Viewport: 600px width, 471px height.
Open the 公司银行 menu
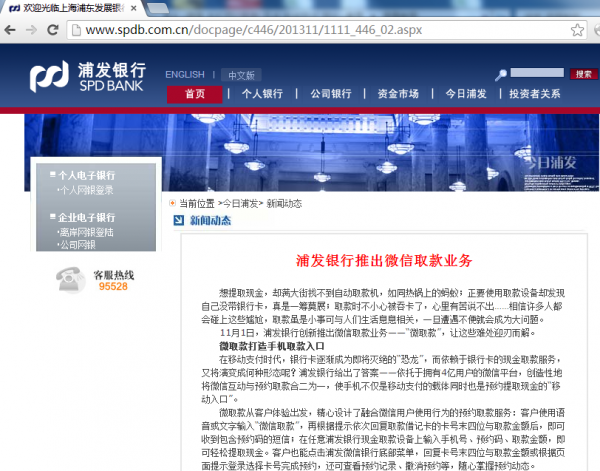pyautogui.click(x=331, y=94)
